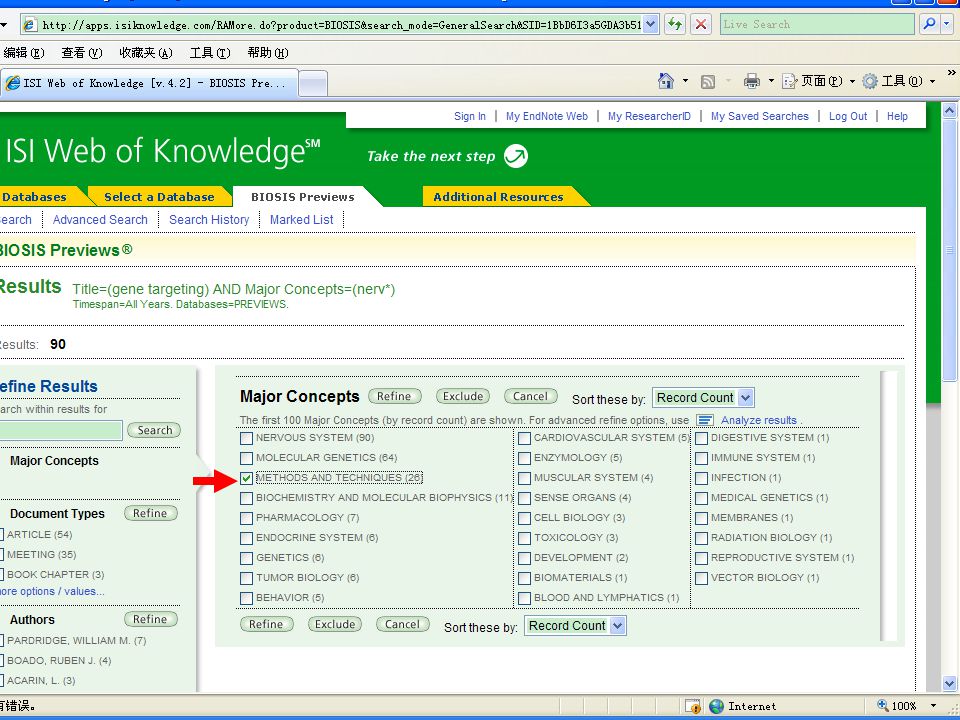Click the page scrollbar down arrow

(x=949, y=683)
